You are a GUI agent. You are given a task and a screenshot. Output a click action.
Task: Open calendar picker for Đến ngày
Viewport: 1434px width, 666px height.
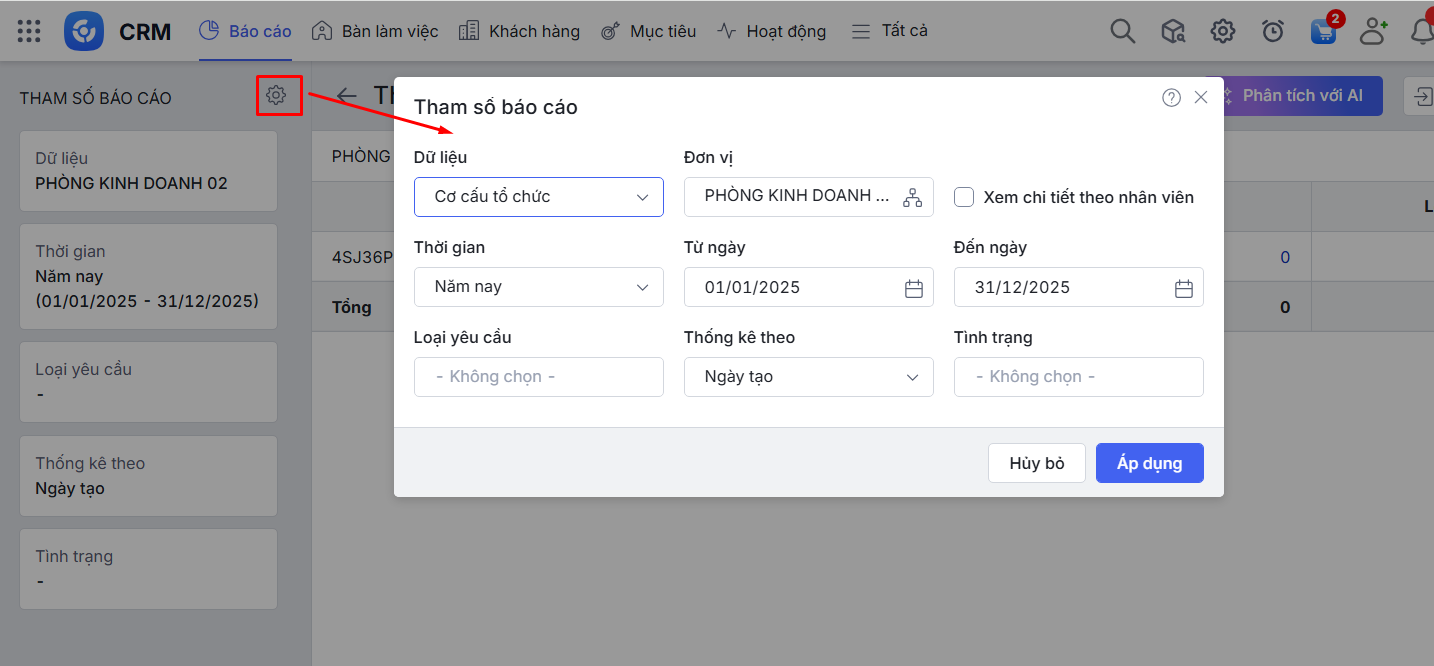pyautogui.click(x=1183, y=288)
